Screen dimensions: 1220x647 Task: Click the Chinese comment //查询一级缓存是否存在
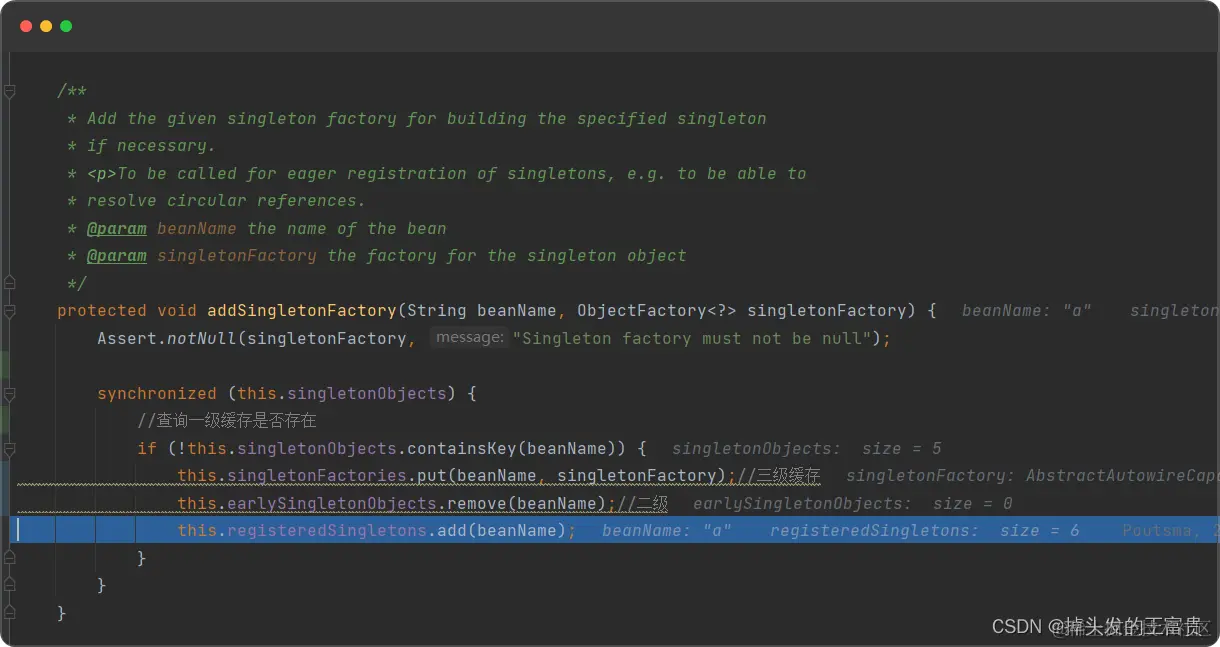[x=227, y=421]
